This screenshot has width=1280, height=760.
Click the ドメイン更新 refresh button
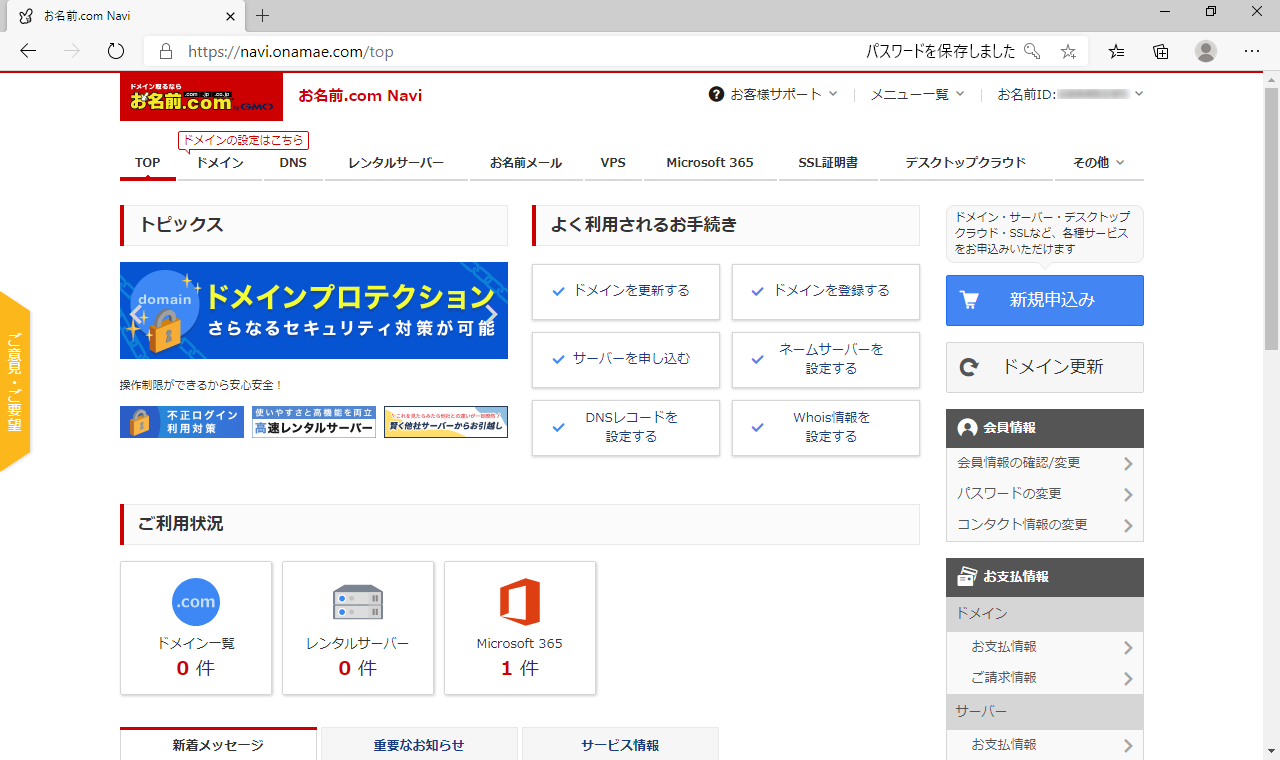pyautogui.click(x=1045, y=367)
